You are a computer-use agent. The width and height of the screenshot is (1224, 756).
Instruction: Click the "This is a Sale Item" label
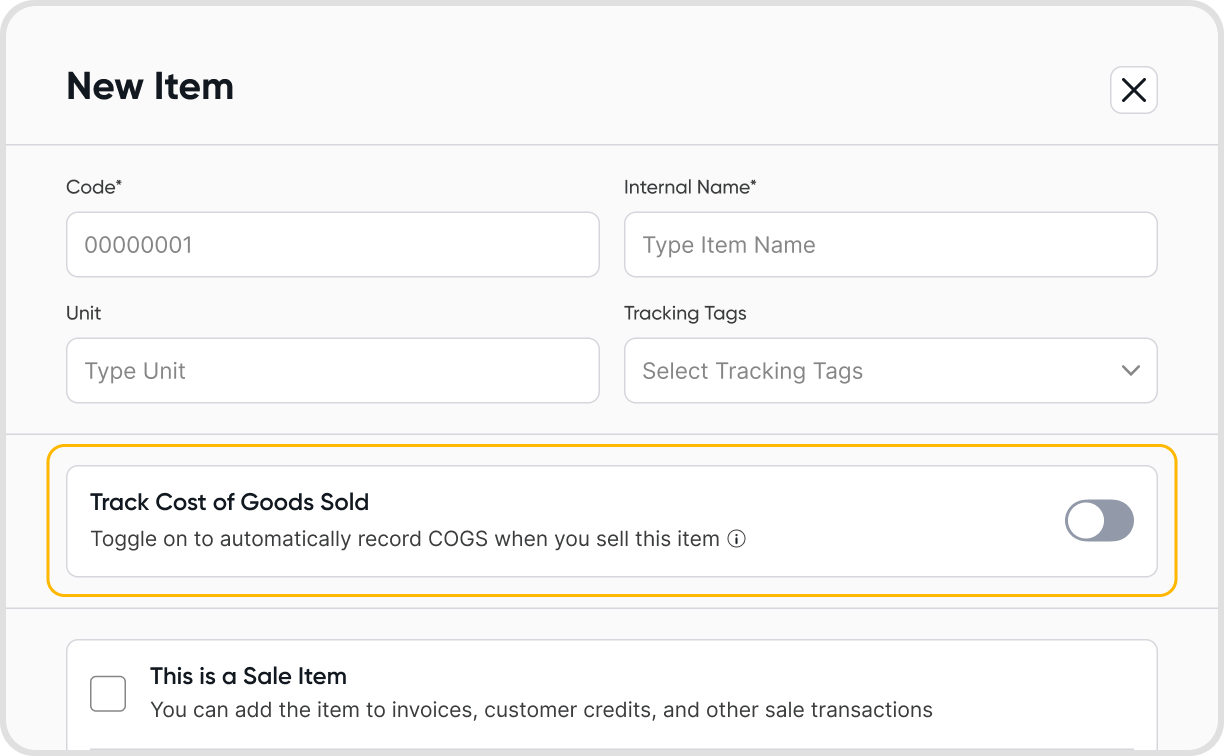point(248,676)
